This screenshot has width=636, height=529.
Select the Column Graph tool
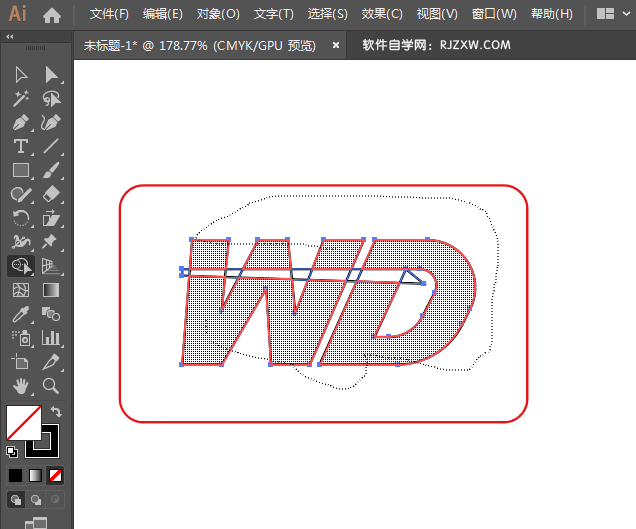[51, 338]
